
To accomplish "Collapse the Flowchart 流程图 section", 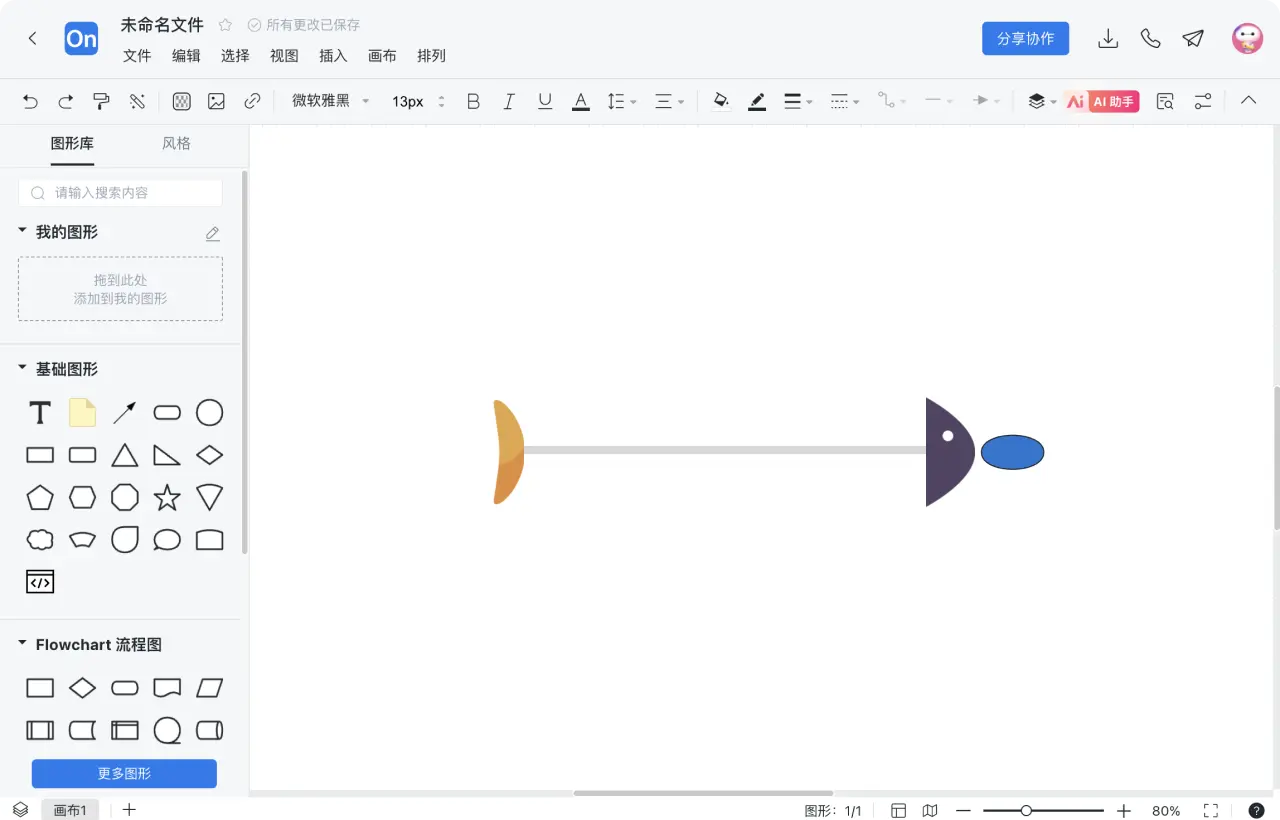I will 22,645.
